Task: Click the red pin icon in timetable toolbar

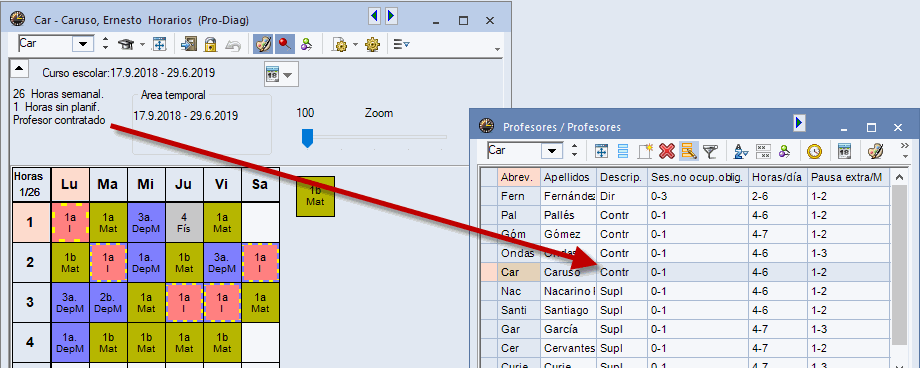Action: (285, 44)
